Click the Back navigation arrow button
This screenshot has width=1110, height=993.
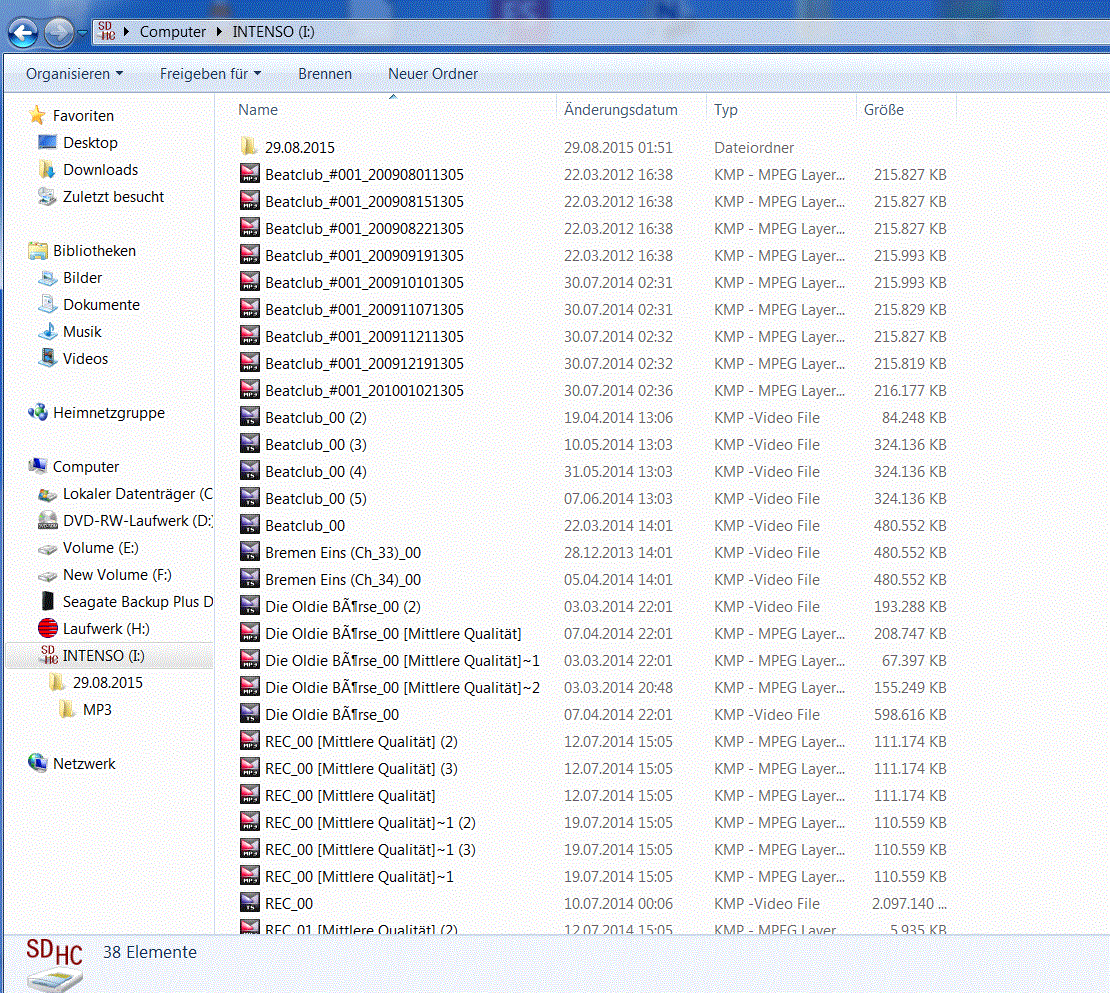pyautogui.click(x=23, y=33)
